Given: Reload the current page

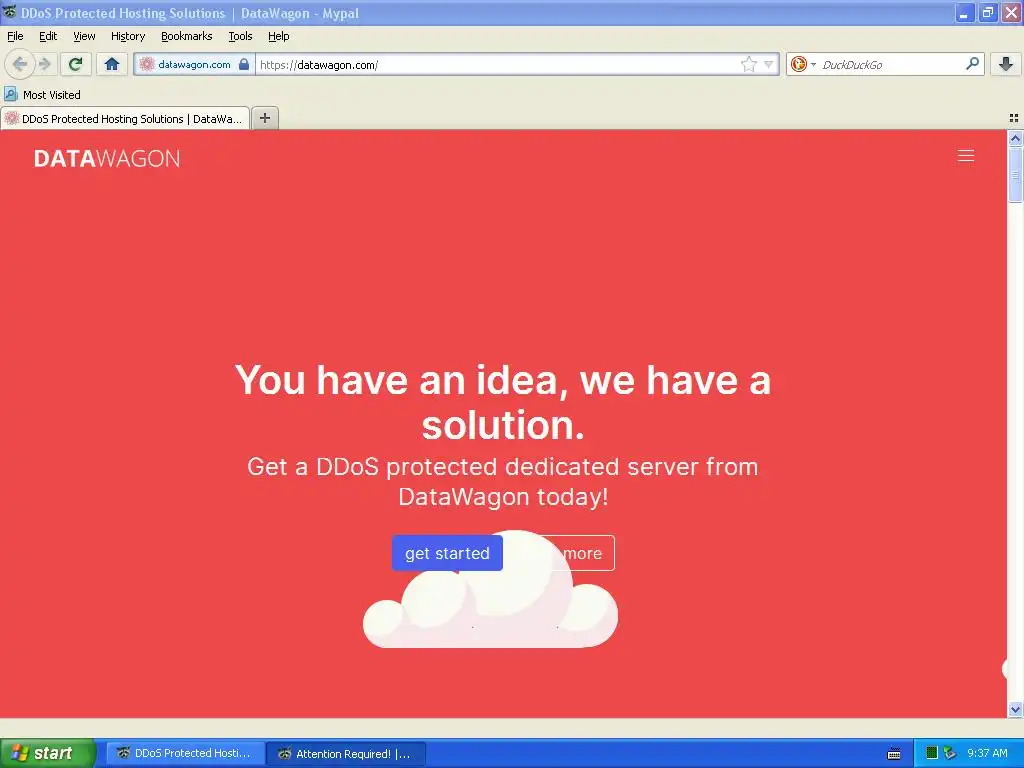Looking at the screenshot, I should pos(76,64).
